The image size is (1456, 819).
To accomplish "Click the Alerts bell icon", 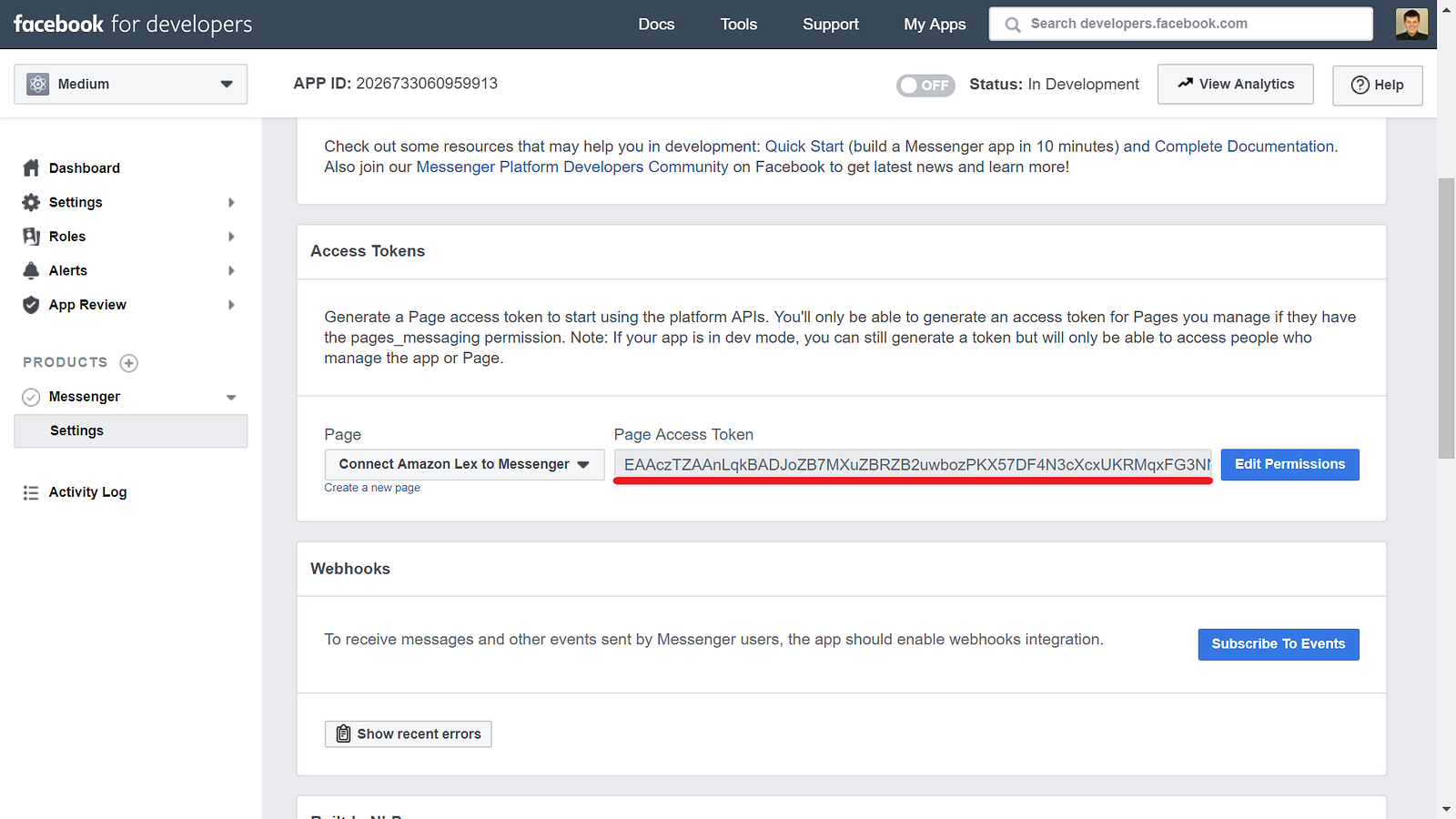I will click(x=31, y=270).
